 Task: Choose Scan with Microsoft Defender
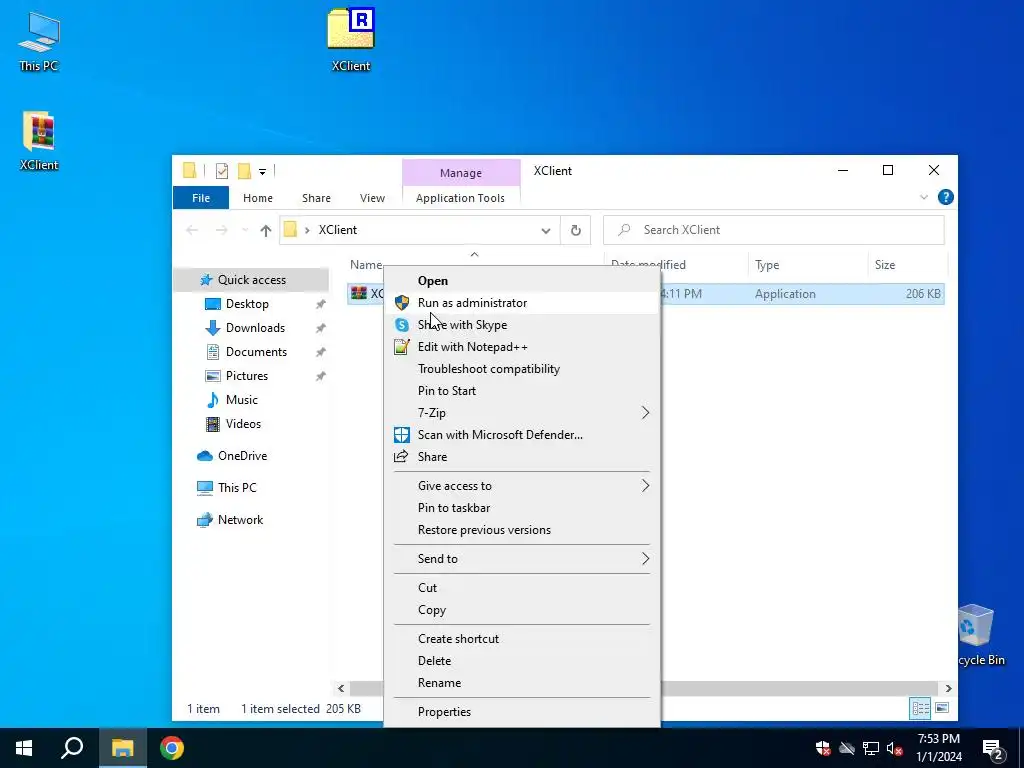click(x=522, y=435)
